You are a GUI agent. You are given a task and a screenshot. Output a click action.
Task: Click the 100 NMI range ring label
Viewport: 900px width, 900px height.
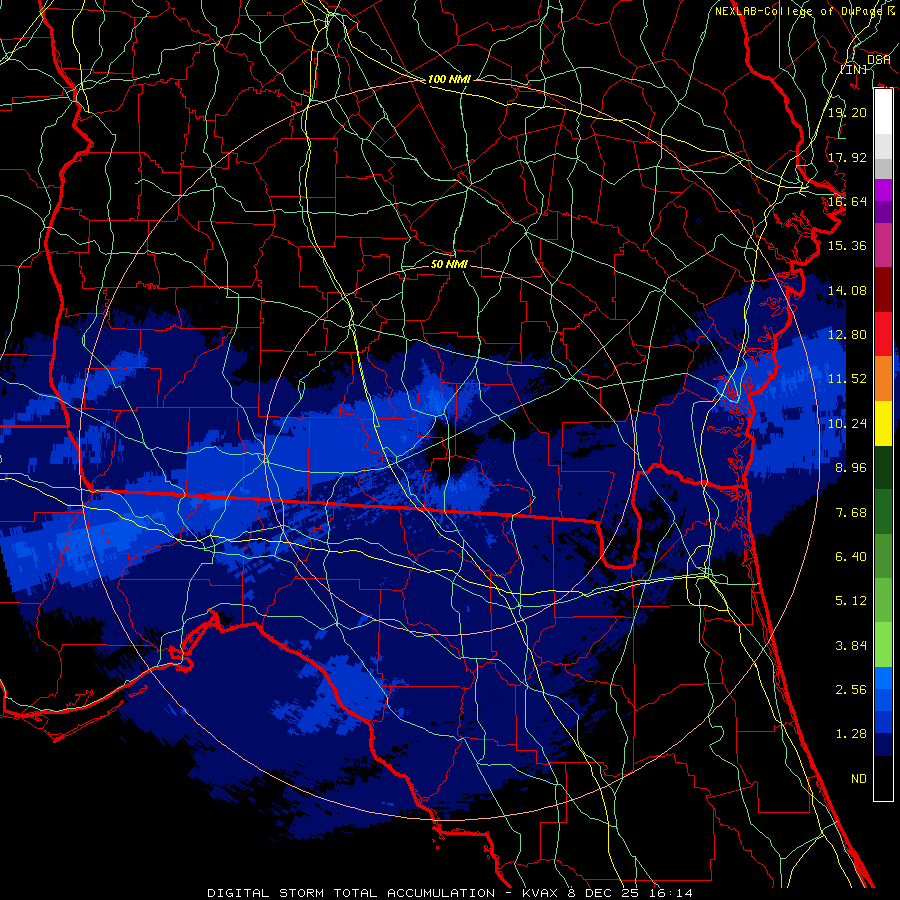point(449,79)
